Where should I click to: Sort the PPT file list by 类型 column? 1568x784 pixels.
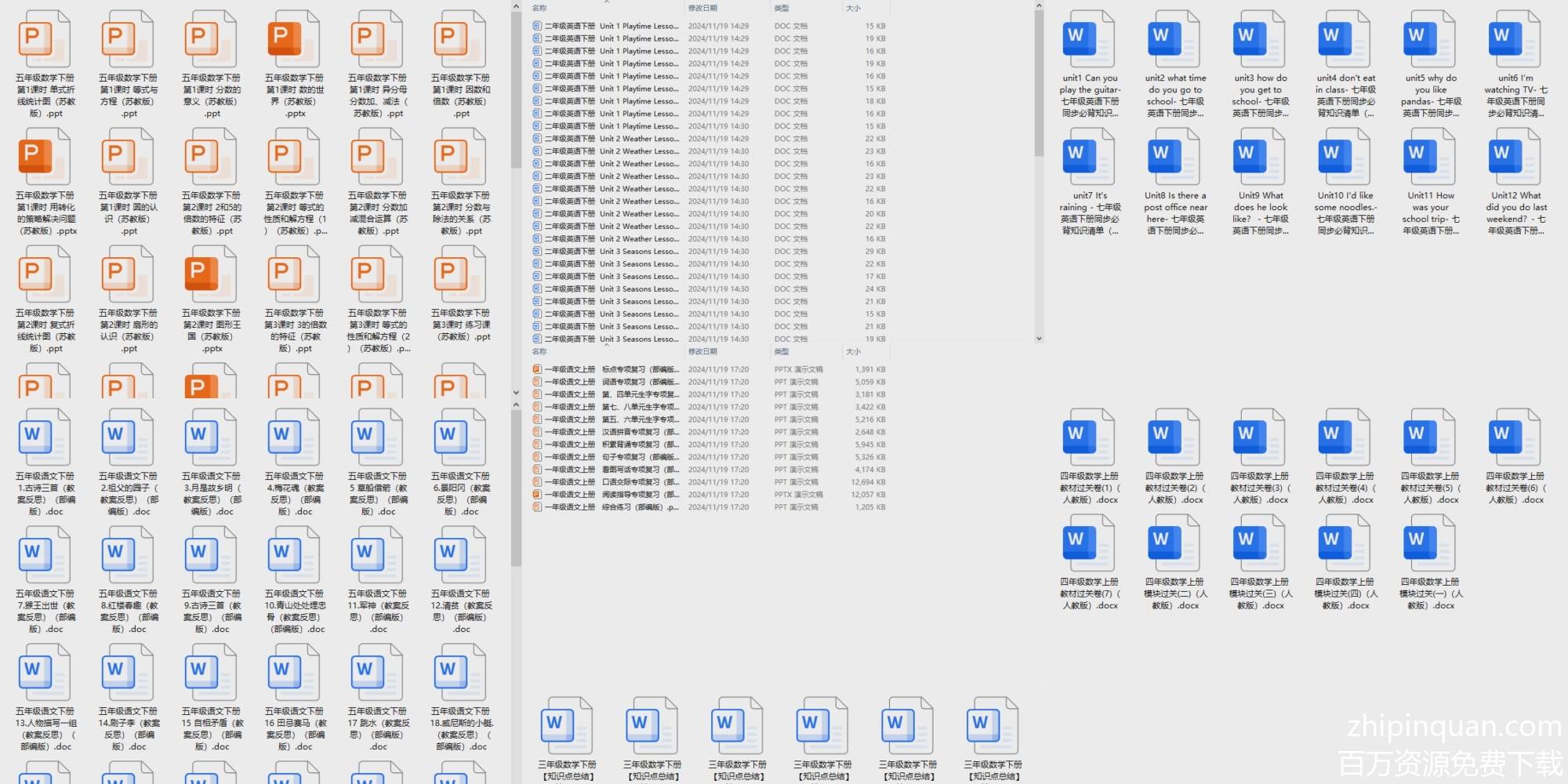pos(782,351)
